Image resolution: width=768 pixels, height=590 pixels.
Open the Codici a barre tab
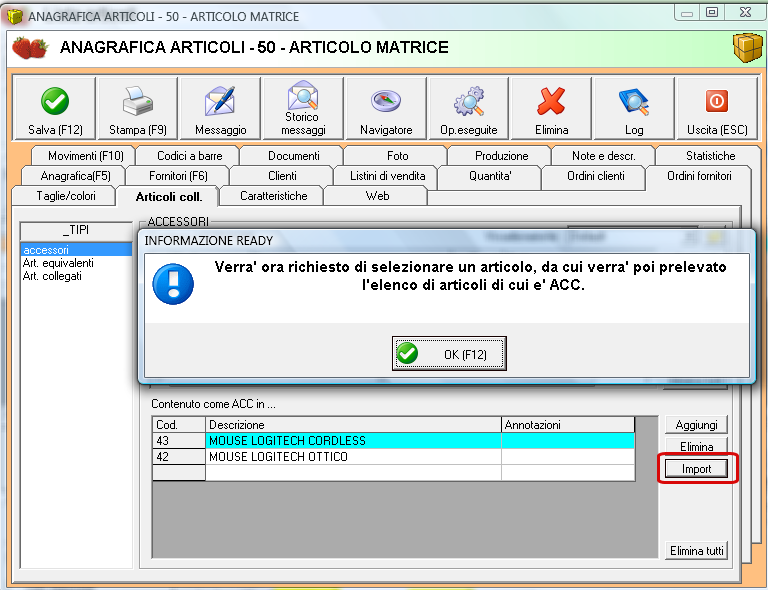pos(190,156)
